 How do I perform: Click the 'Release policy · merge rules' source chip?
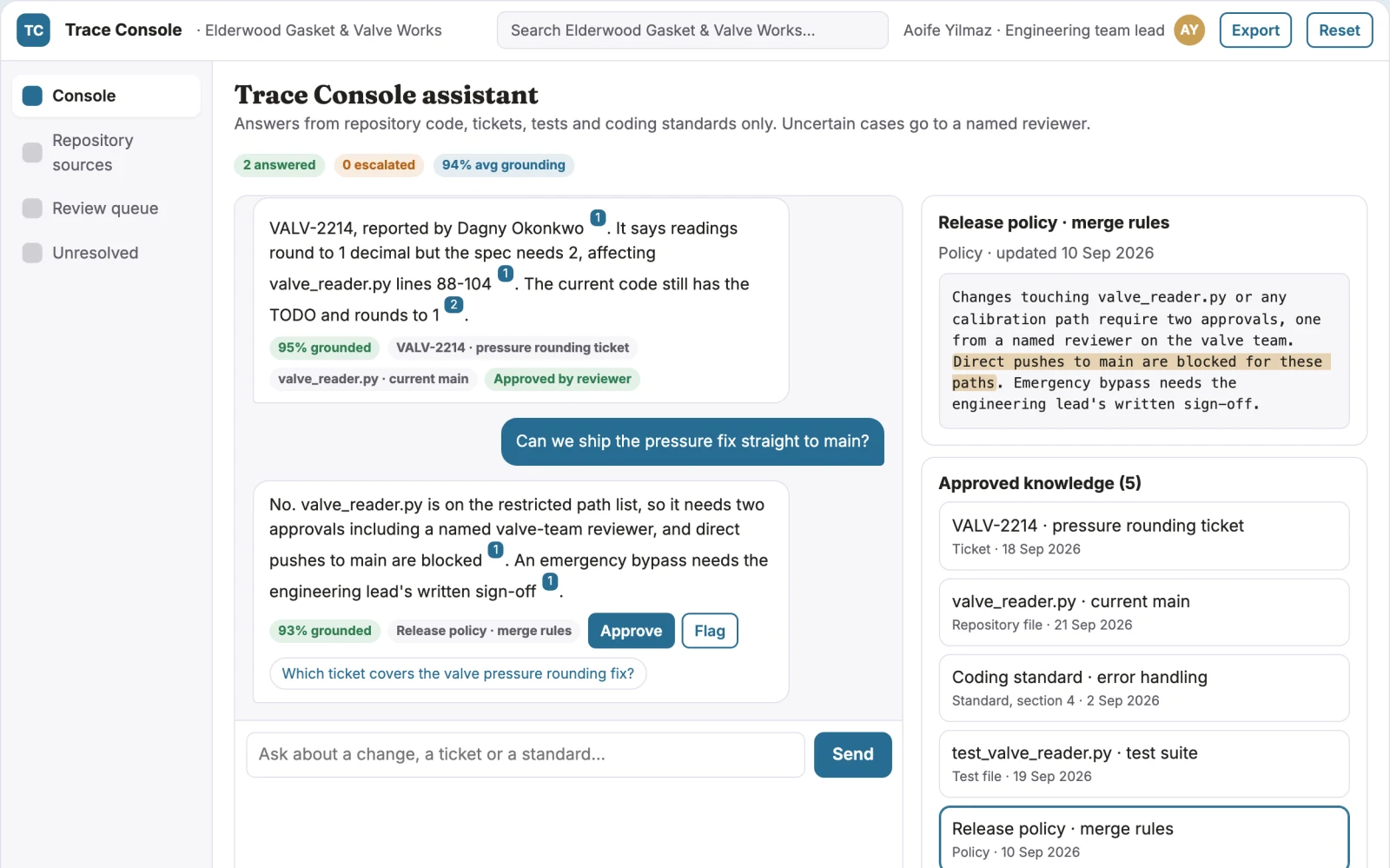coord(484,631)
